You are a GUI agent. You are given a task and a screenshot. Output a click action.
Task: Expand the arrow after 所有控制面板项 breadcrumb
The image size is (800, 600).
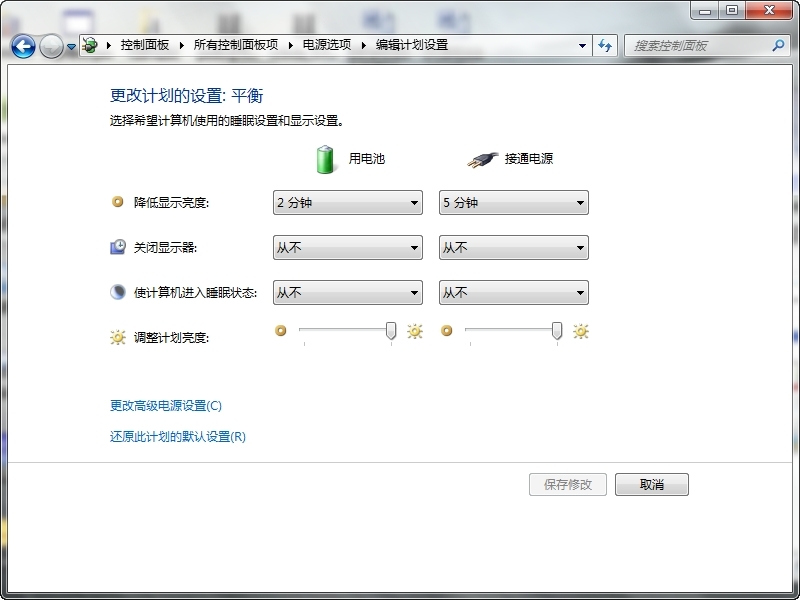291,45
